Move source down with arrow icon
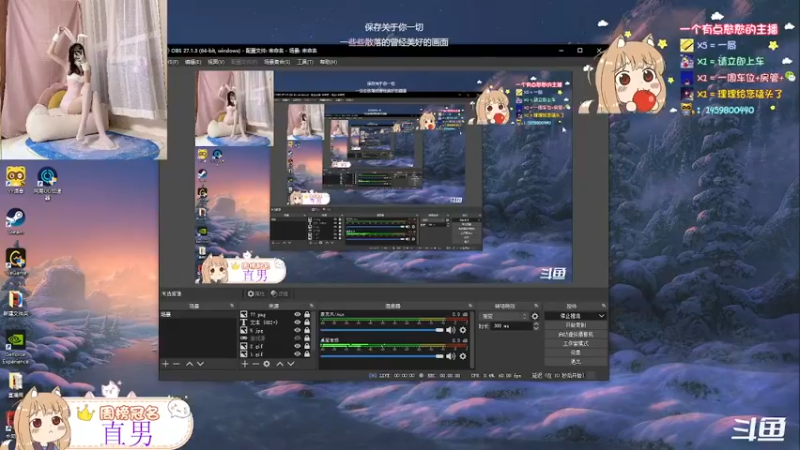Screen dimensions: 800x450 pos(291,364)
